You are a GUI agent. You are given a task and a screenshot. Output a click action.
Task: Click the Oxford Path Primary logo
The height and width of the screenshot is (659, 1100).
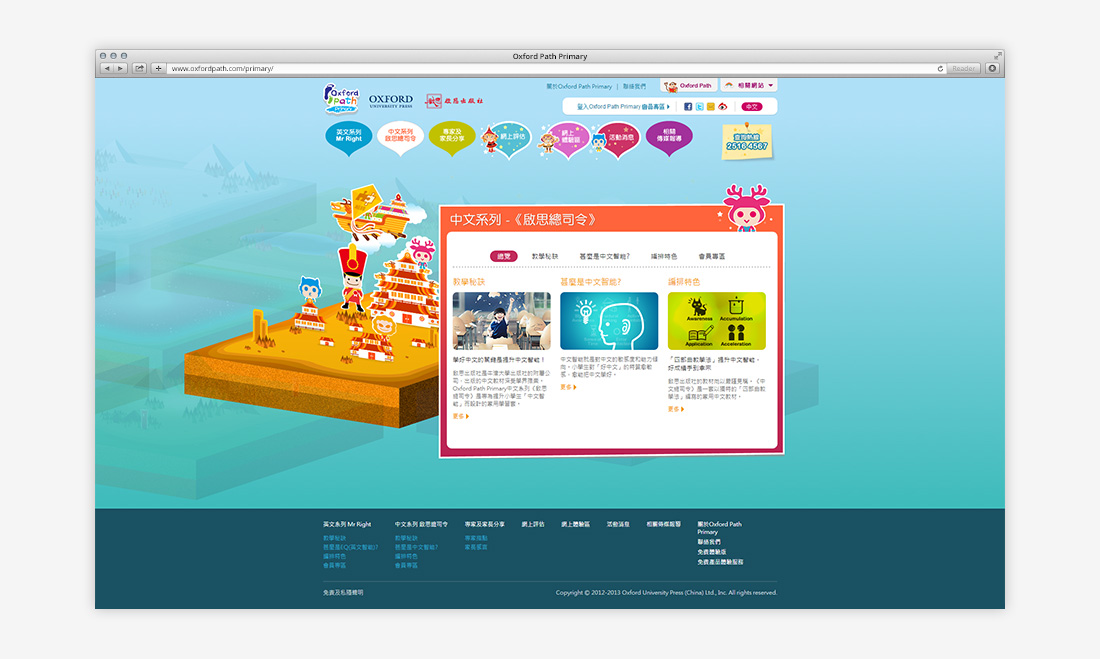(342, 98)
